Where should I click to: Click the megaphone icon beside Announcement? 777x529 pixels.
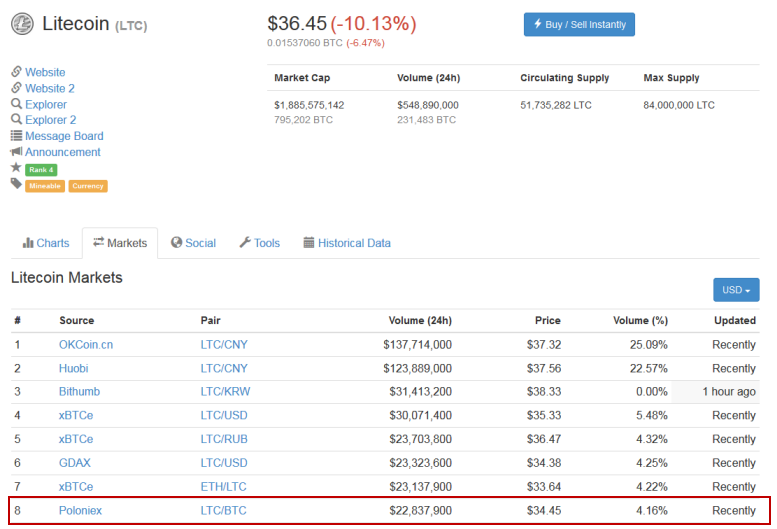tap(16, 151)
